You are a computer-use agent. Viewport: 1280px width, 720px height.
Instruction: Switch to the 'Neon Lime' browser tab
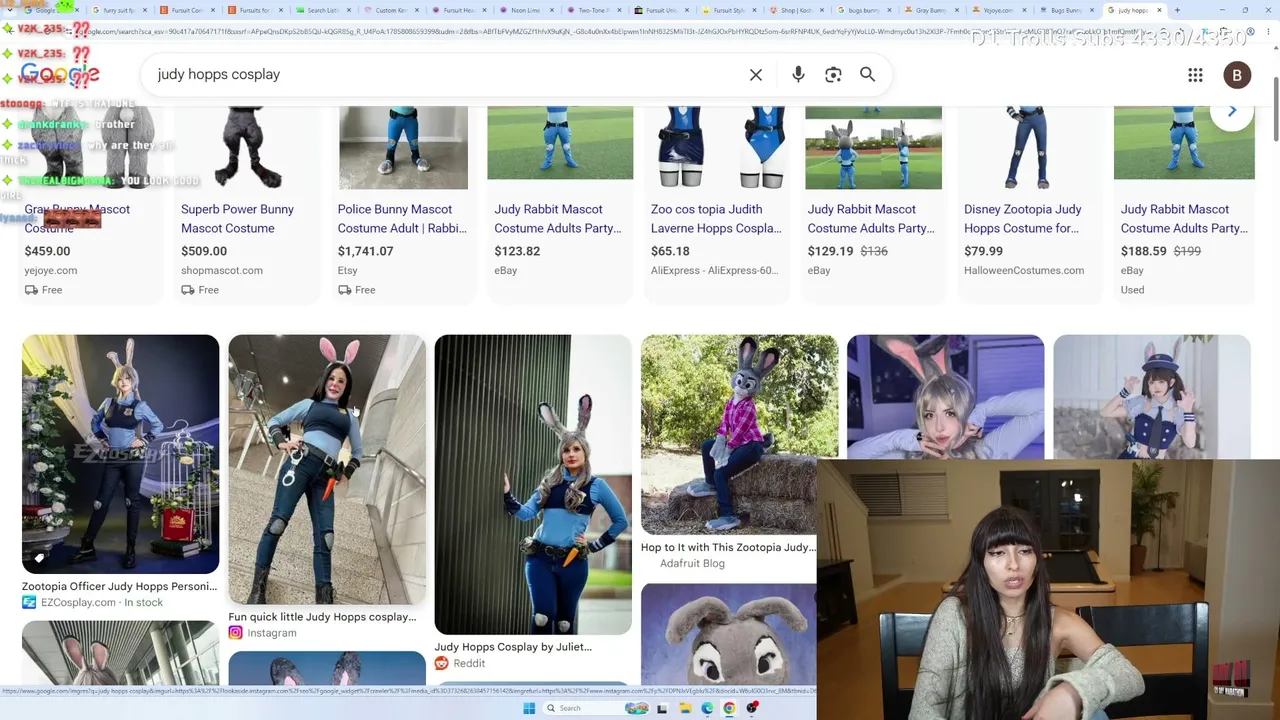[x=524, y=10]
